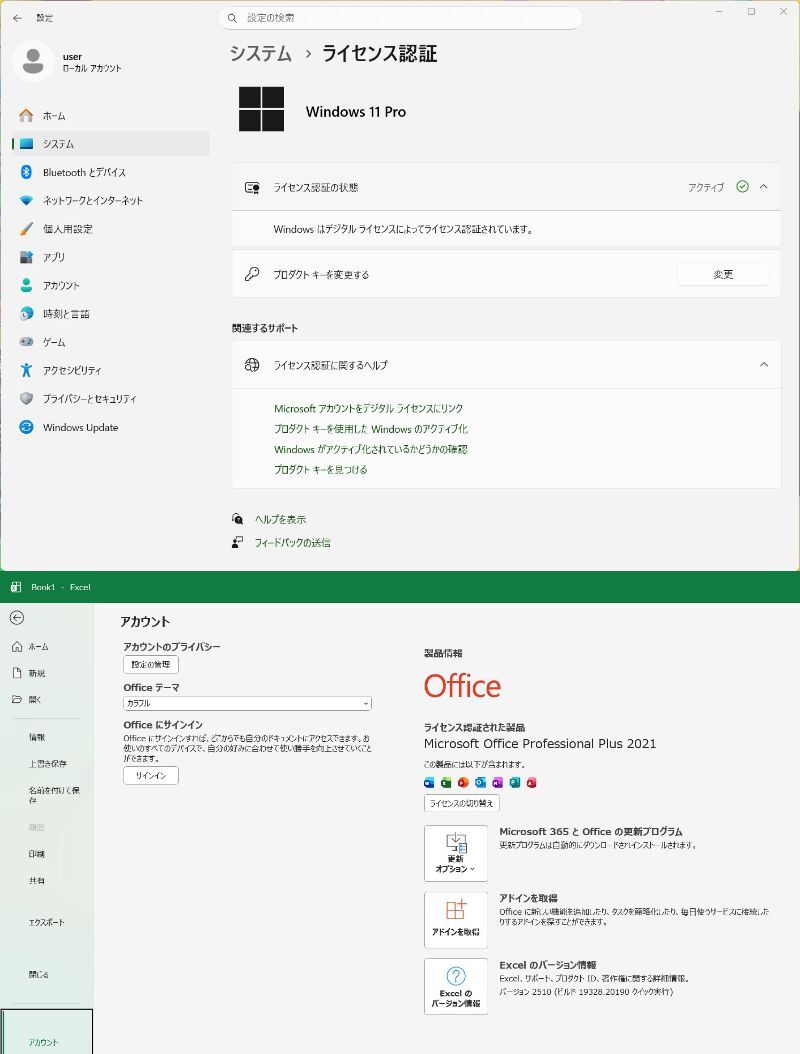Open the Office テーマ dropdown

247,703
